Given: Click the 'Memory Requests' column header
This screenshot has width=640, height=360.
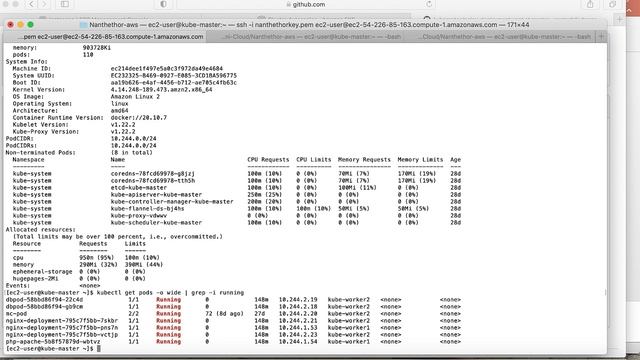Looking at the screenshot, I should click(364, 160).
